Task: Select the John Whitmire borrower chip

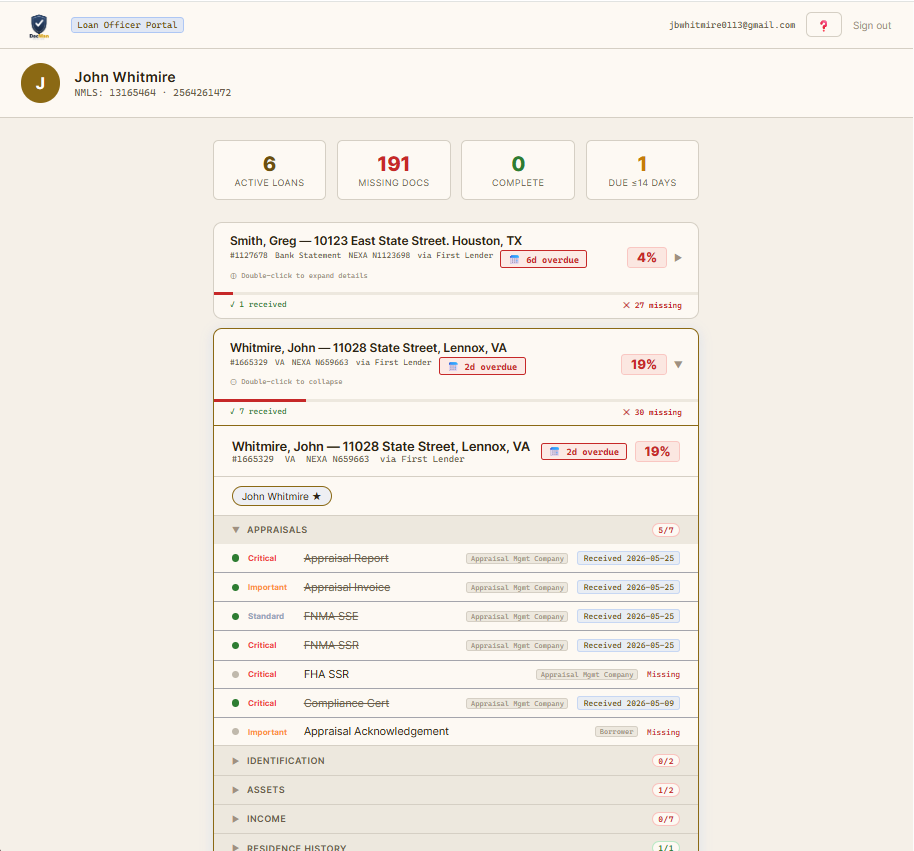Action: coord(282,496)
